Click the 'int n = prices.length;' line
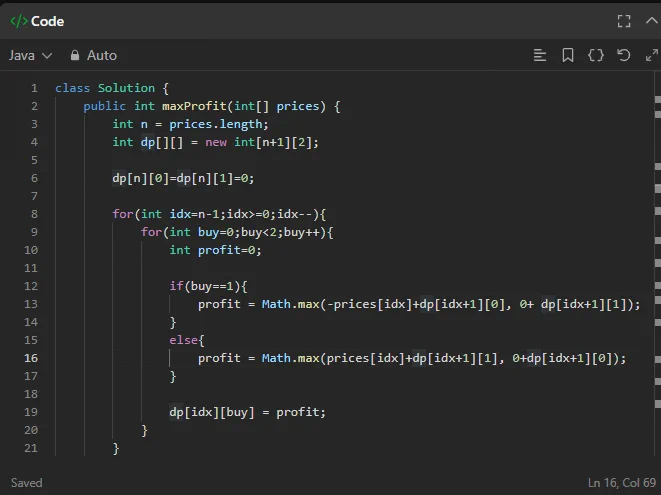Screen dimensions: 661x495 tap(190, 124)
